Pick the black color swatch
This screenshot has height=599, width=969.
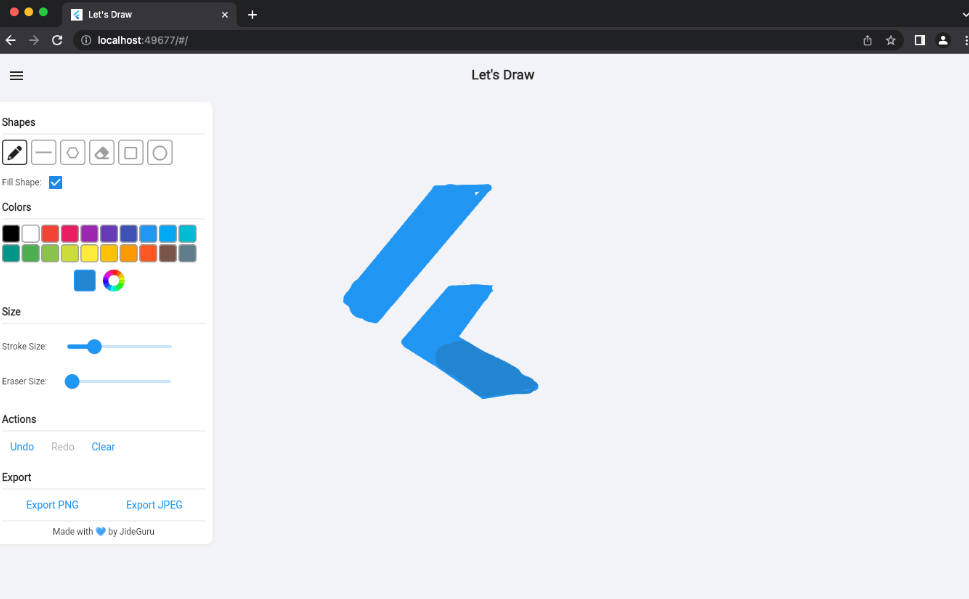(11, 234)
